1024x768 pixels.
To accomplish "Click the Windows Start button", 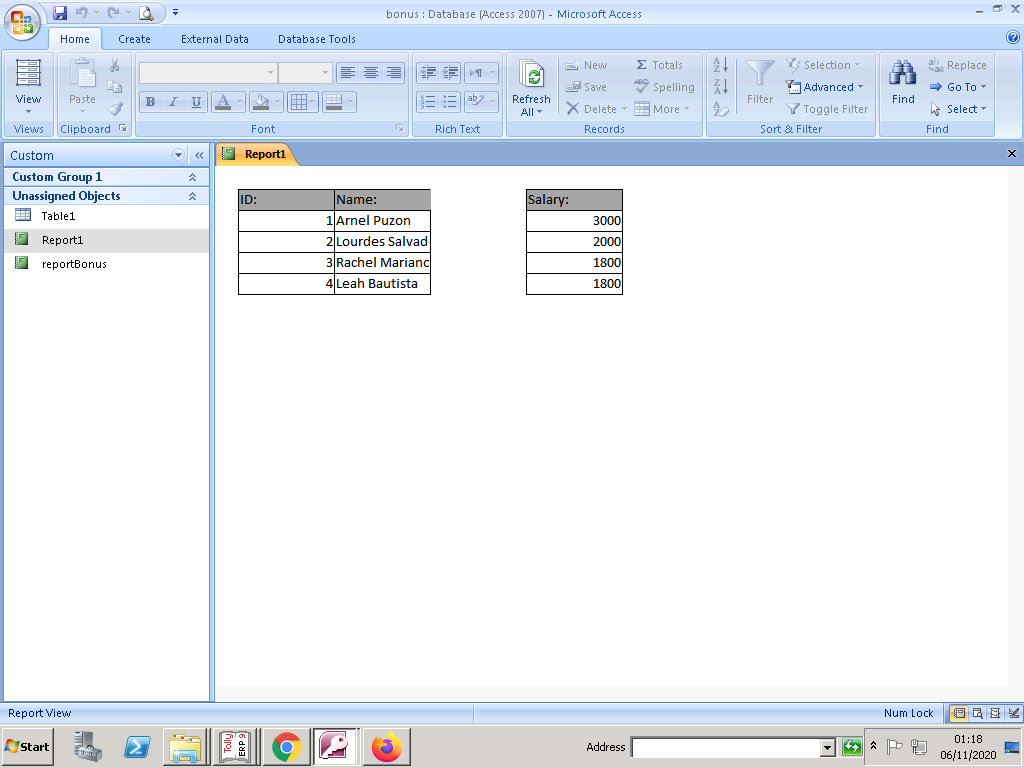I will 27,746.
